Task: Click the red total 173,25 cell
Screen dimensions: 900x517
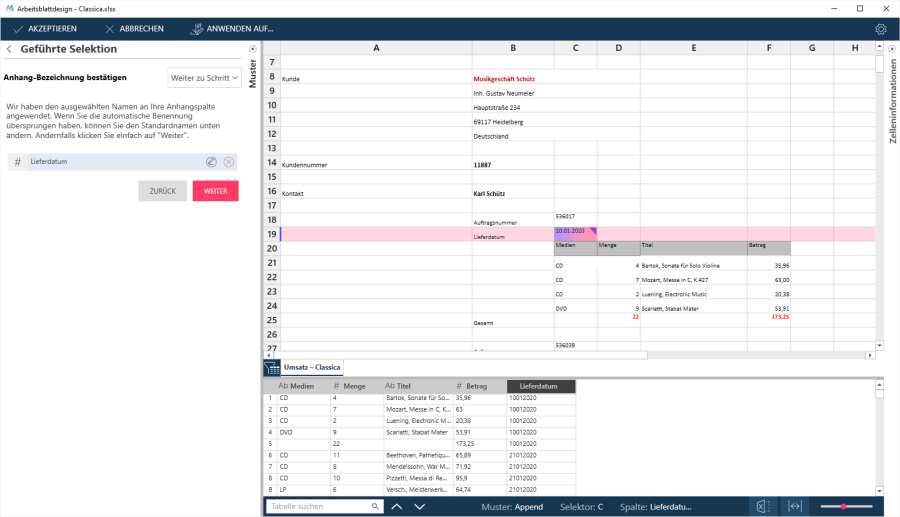Action: (769, 319)
